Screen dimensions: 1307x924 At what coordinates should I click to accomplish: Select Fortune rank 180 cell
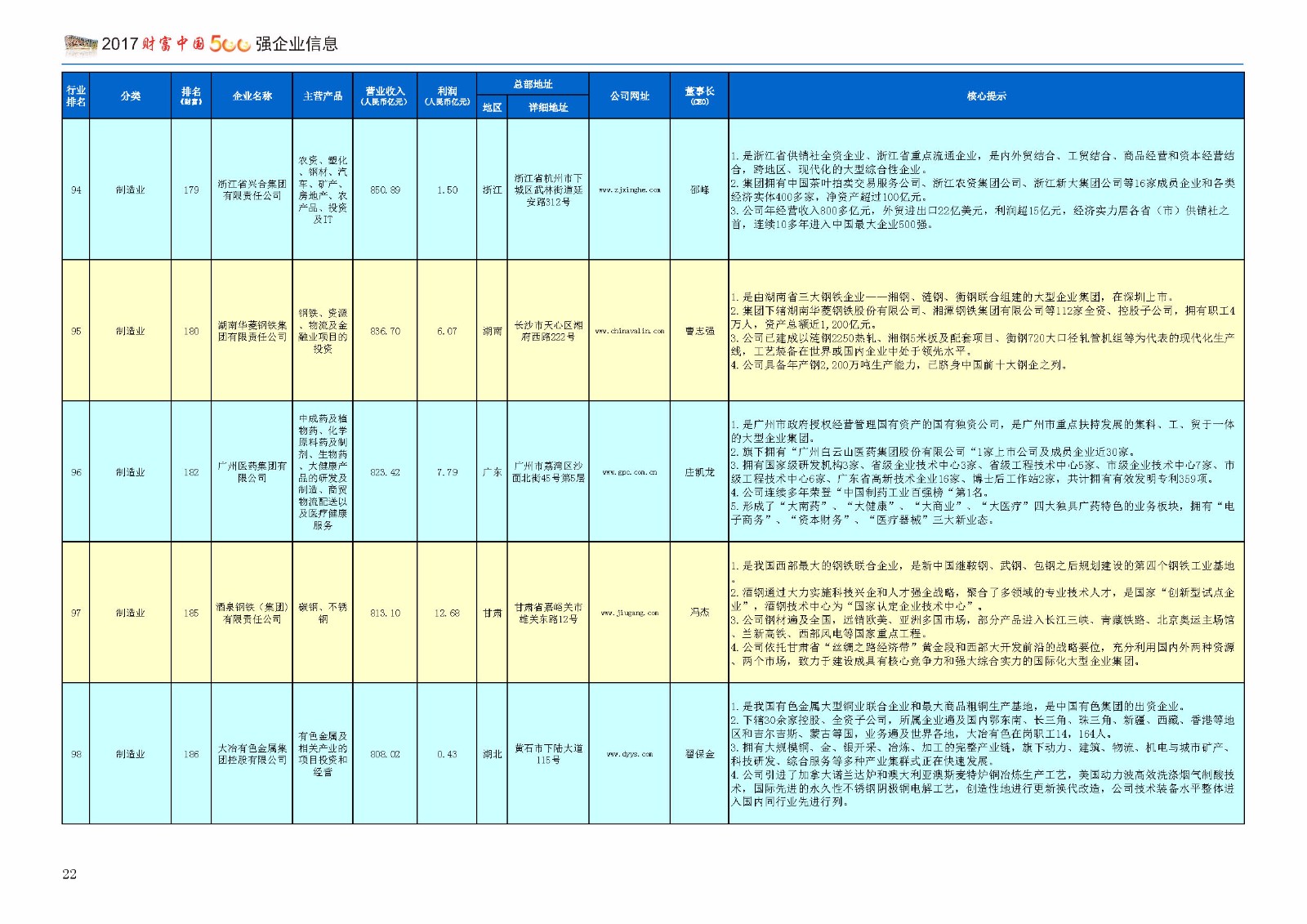coord(191,331)
